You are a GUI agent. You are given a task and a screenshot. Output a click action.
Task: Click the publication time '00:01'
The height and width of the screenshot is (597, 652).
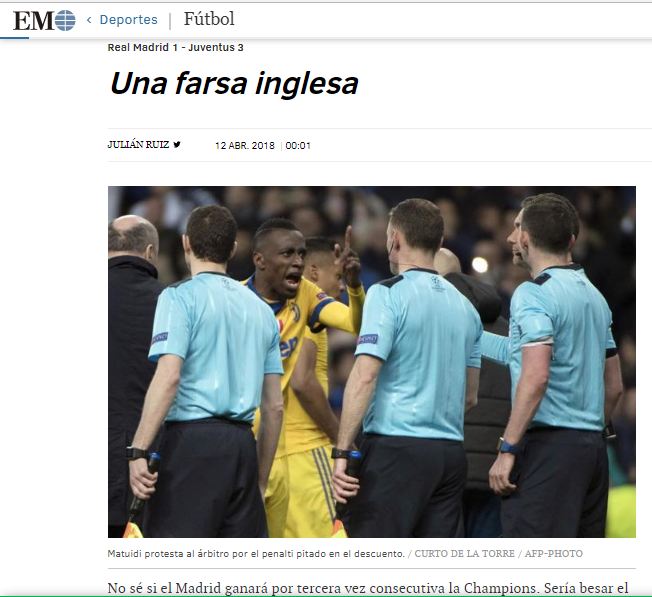[x=298, y=146]
